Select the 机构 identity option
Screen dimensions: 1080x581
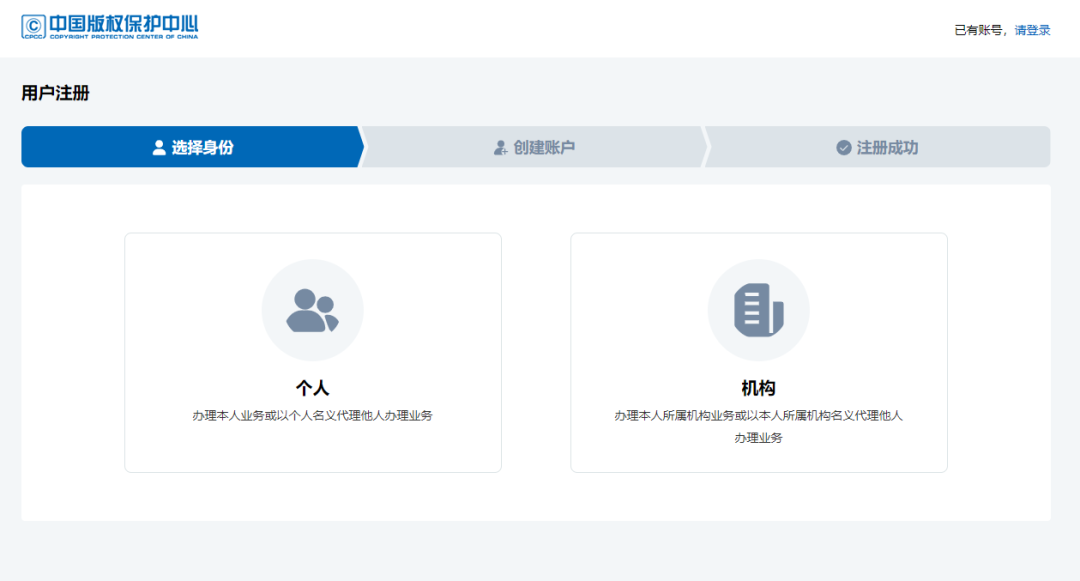(x=758, y=352)
